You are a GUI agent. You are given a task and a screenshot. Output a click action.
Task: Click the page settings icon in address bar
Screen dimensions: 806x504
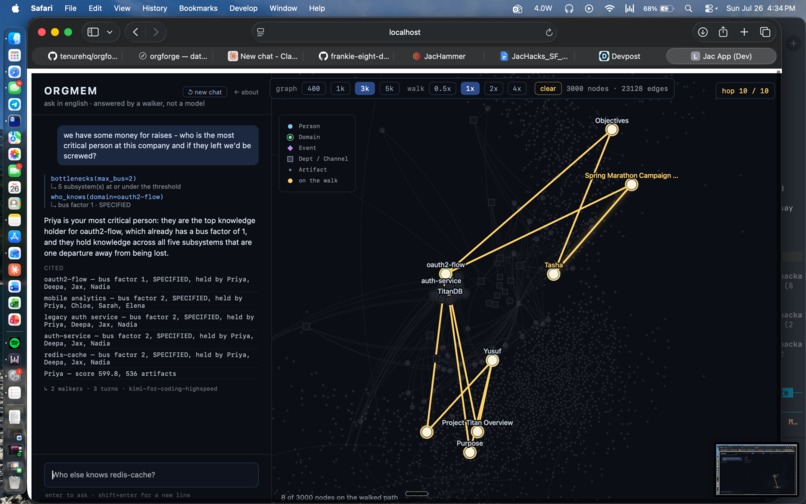click(x=261, y=32)
